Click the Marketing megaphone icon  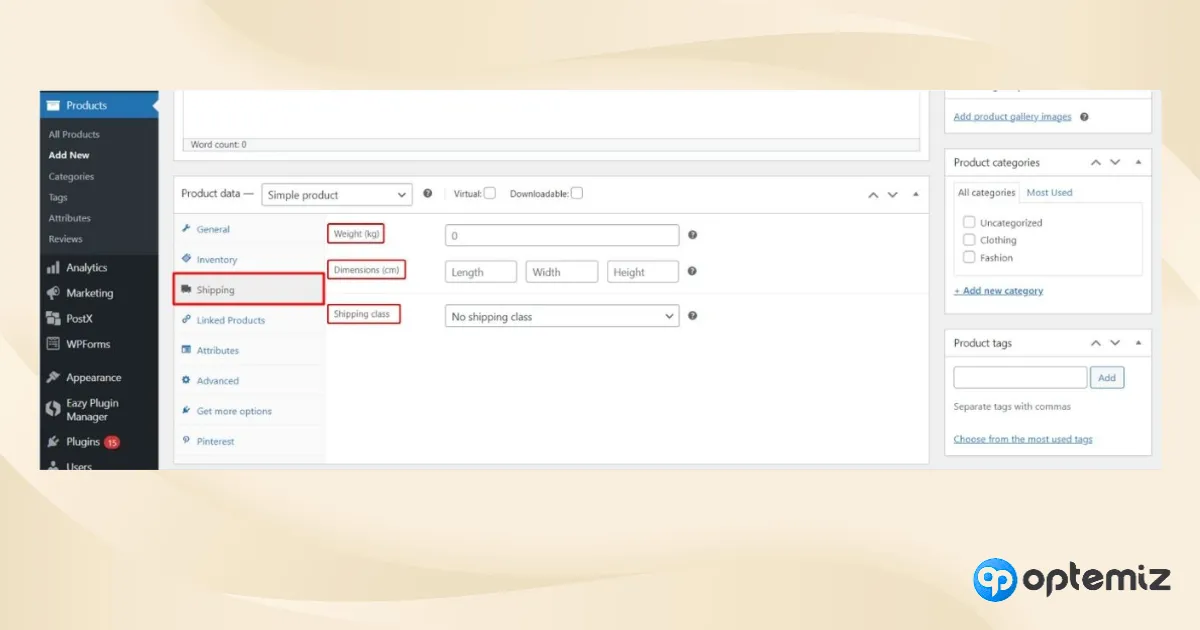(53, 293)
